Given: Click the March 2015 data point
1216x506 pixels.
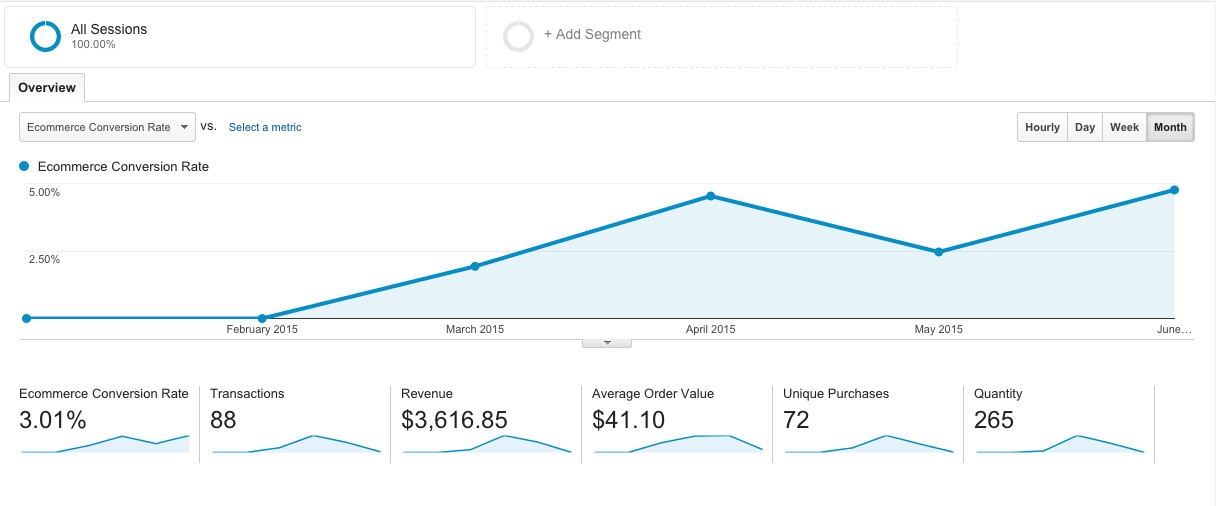Looking at the screenshot, I should click(475, 266).
